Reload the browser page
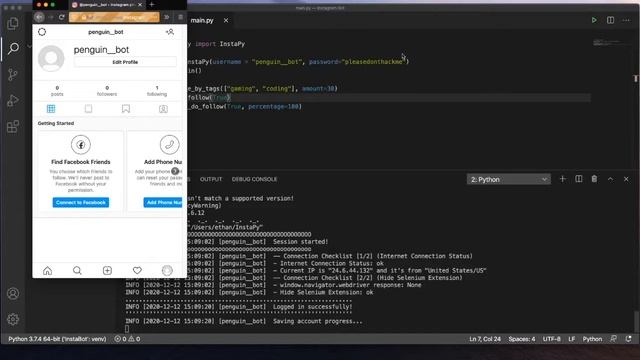Image resolution: width=640 pixels, height=360 pixels. coord(62,17)
